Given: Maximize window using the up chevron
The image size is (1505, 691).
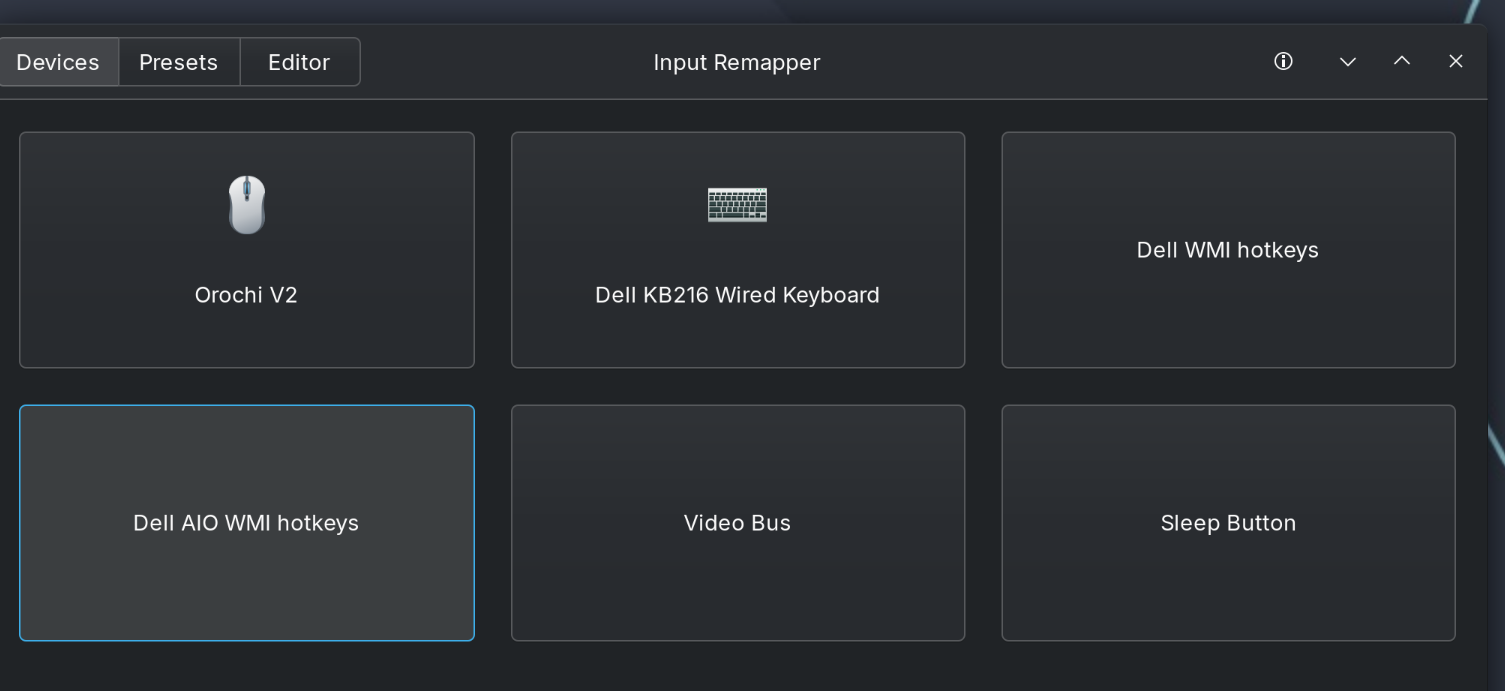Looking at the screenshot, I should point(1401,61).
